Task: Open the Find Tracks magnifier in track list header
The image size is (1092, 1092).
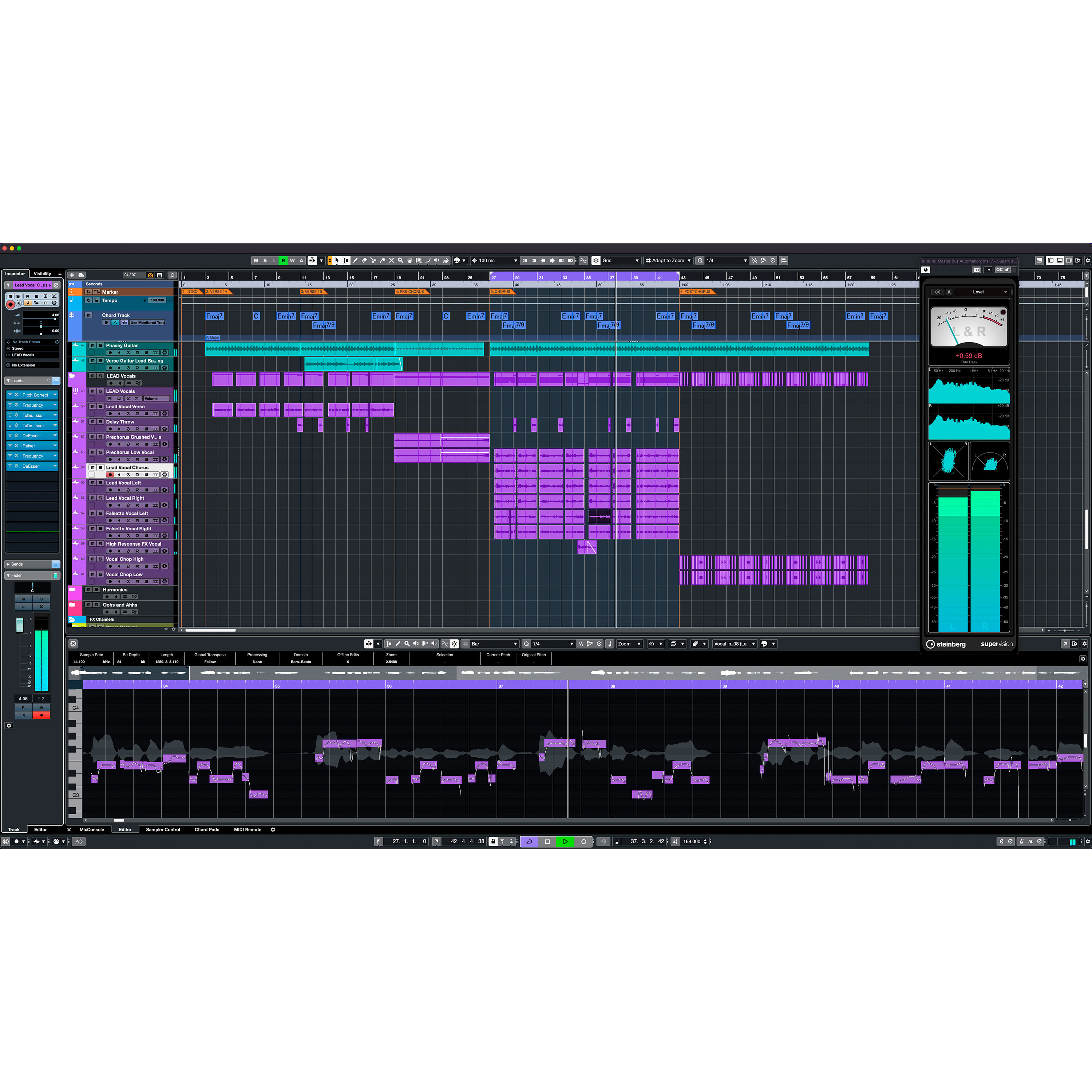Action: click(x=173, y=275)
